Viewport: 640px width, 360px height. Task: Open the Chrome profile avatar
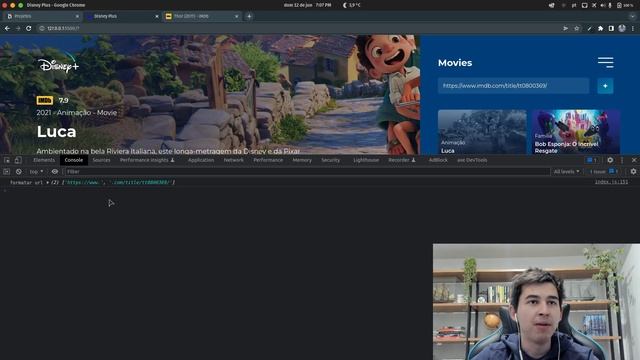[x=622, y=28]
